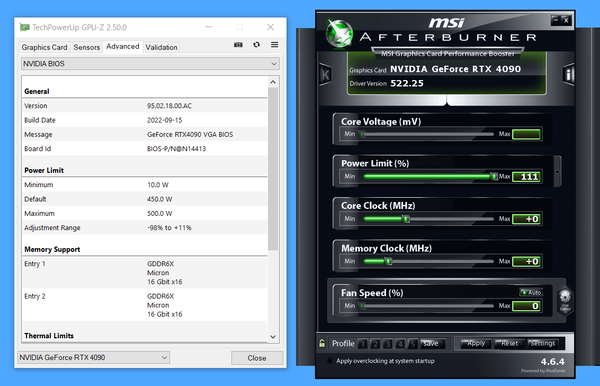Click the Core Clock slider handle

406,219
